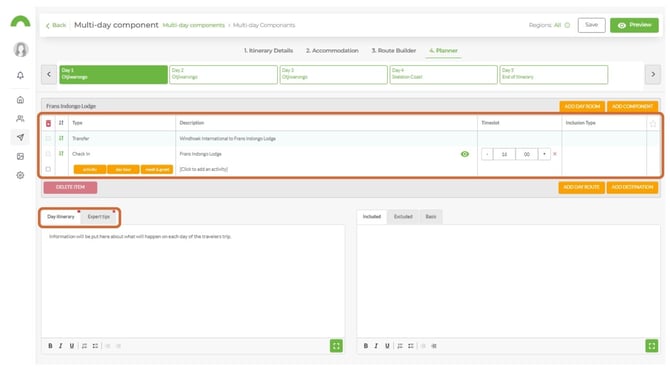Increase the timeslot with plus button
The width and height of the screenshot is (670, 370).
click(544, 154)
